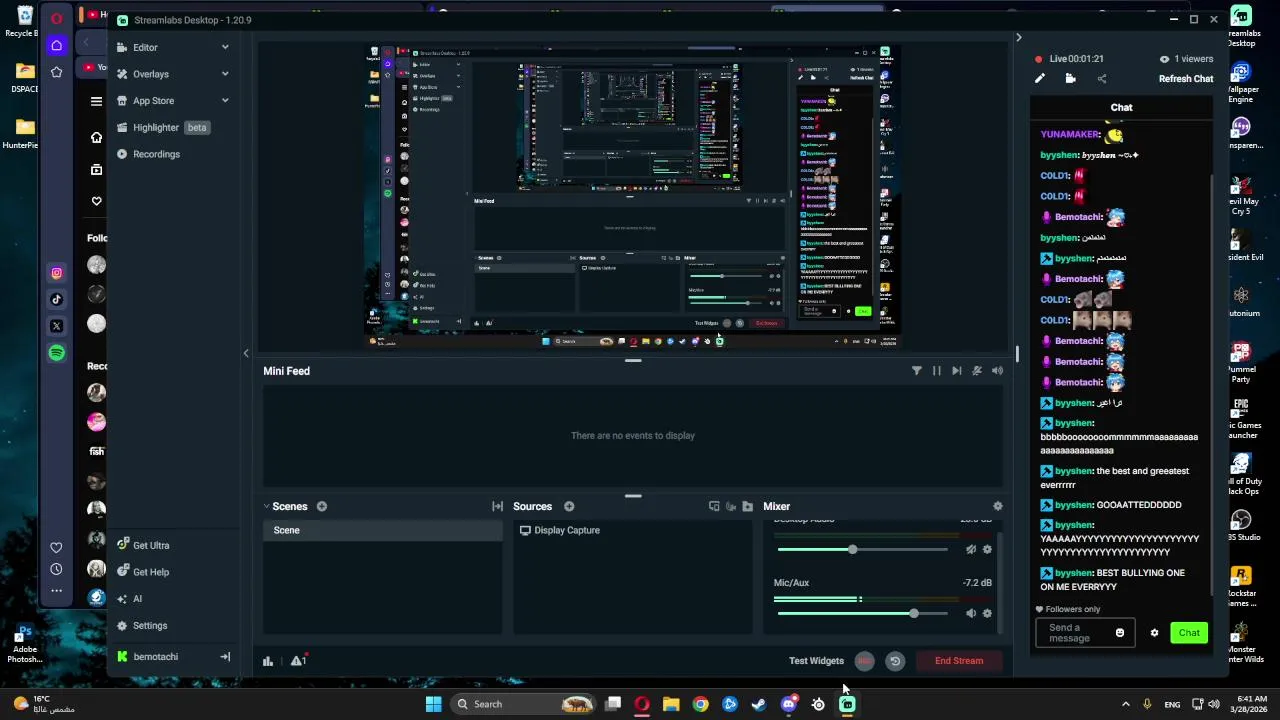Click the camera icon under Live timer
1280x720 pixels.
[x=1070, y=79]
